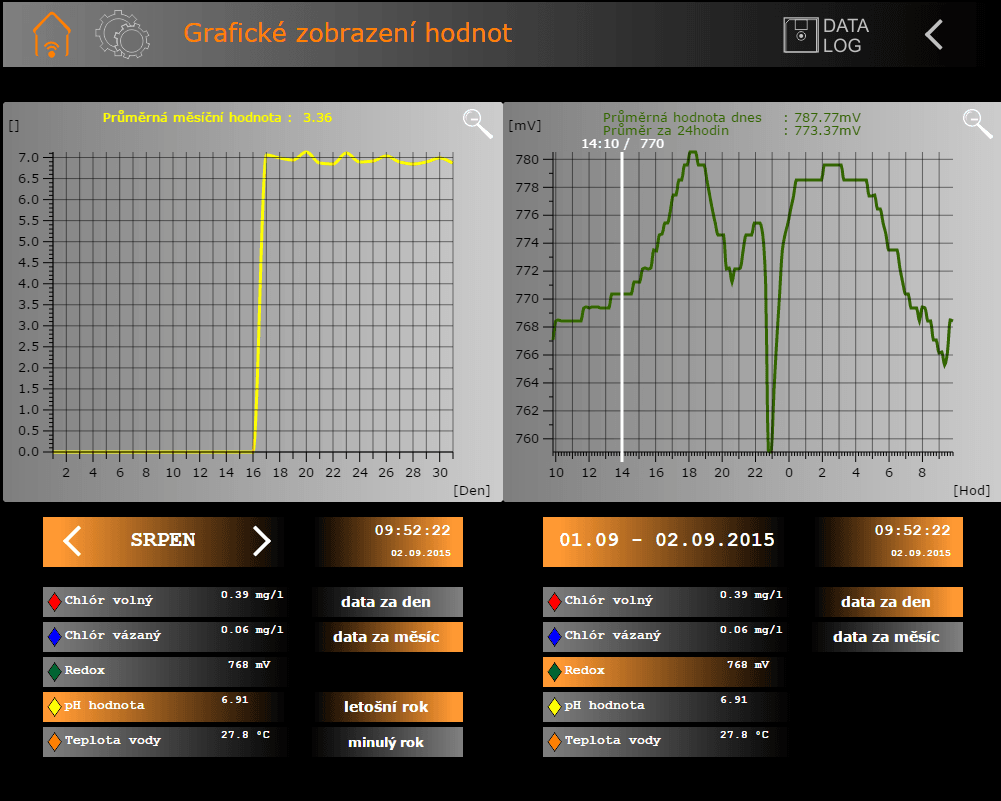
Task: Zoom the Redox daily chart magnifier
Action: coord(977,123)
